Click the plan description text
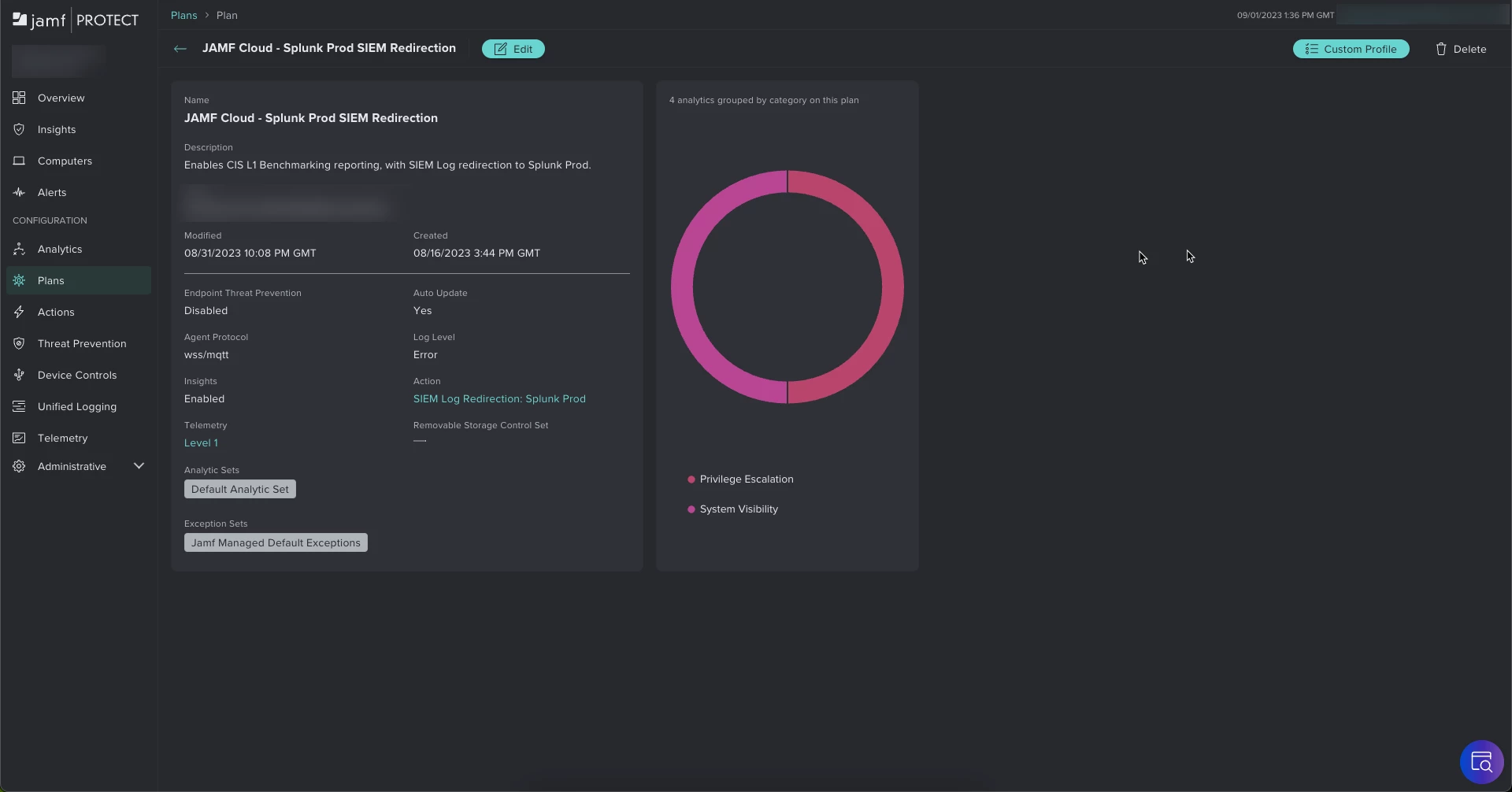Viewport: 1512px width, 792px height. point(387,165)
